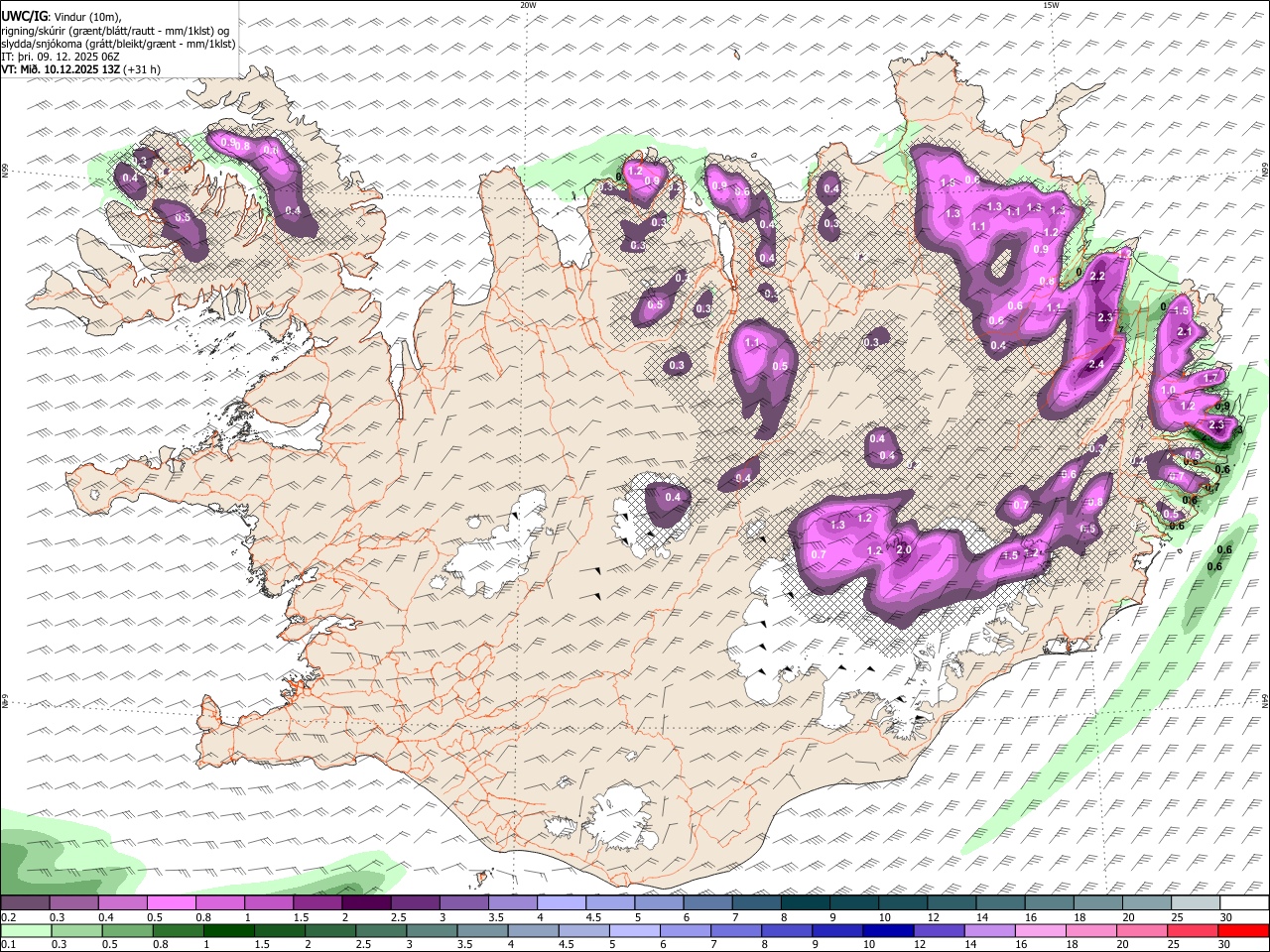Click bottom-row pale green swatch starting at 0.1
1270x952 pixels.
click(x=26, y=931)
